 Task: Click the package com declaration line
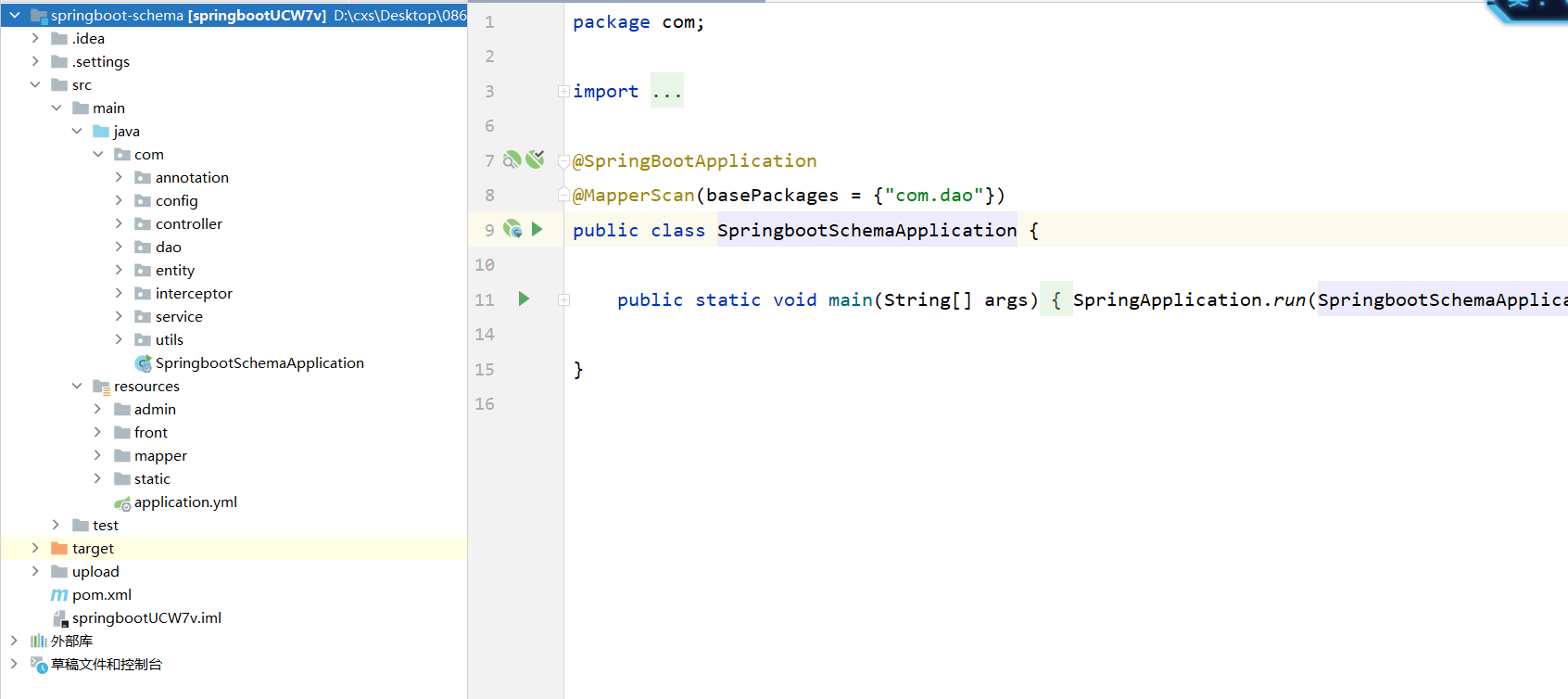[639, 22]
